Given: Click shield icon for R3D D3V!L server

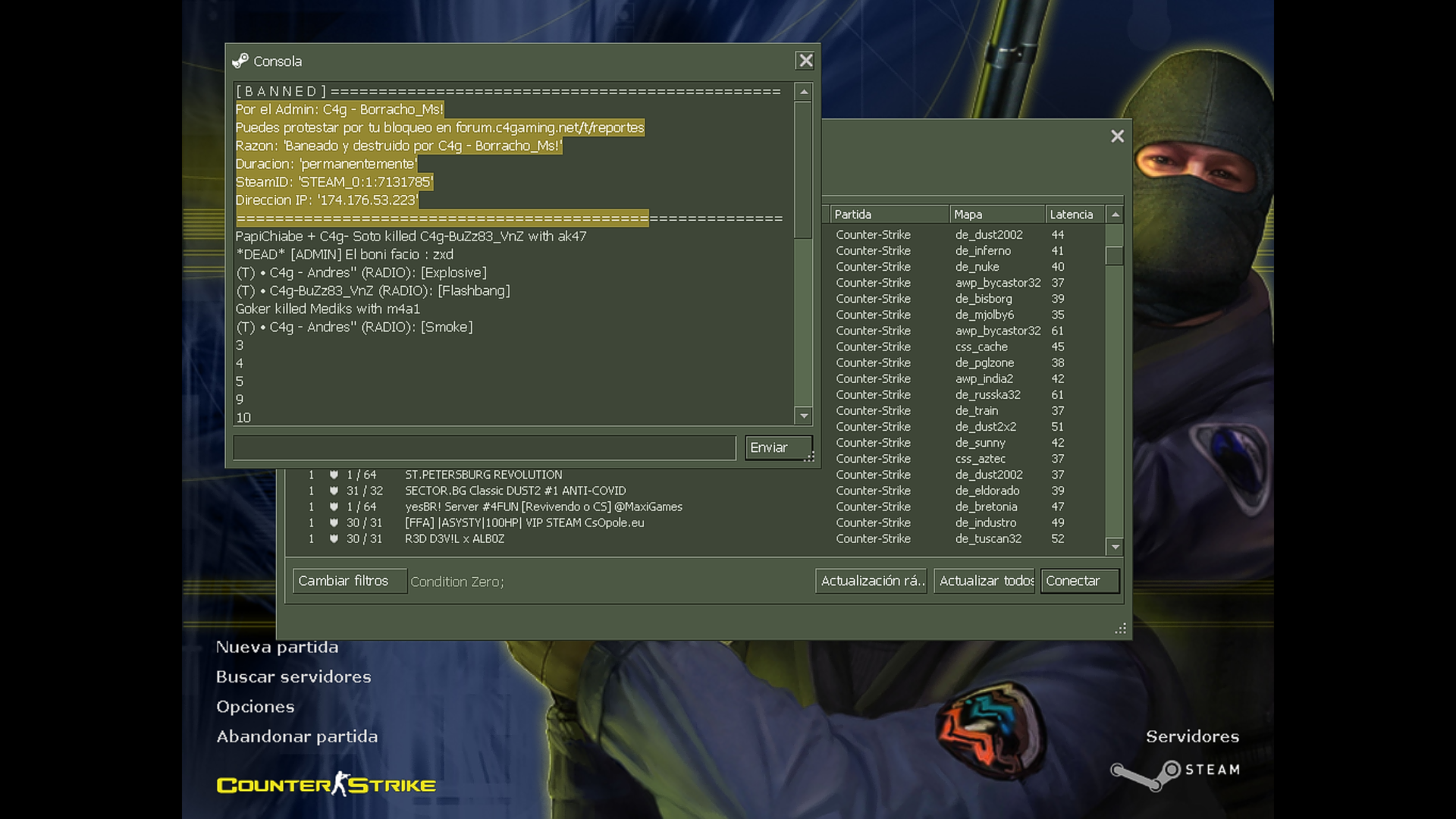Looking at the screenshot, I should tap(334, 538).
